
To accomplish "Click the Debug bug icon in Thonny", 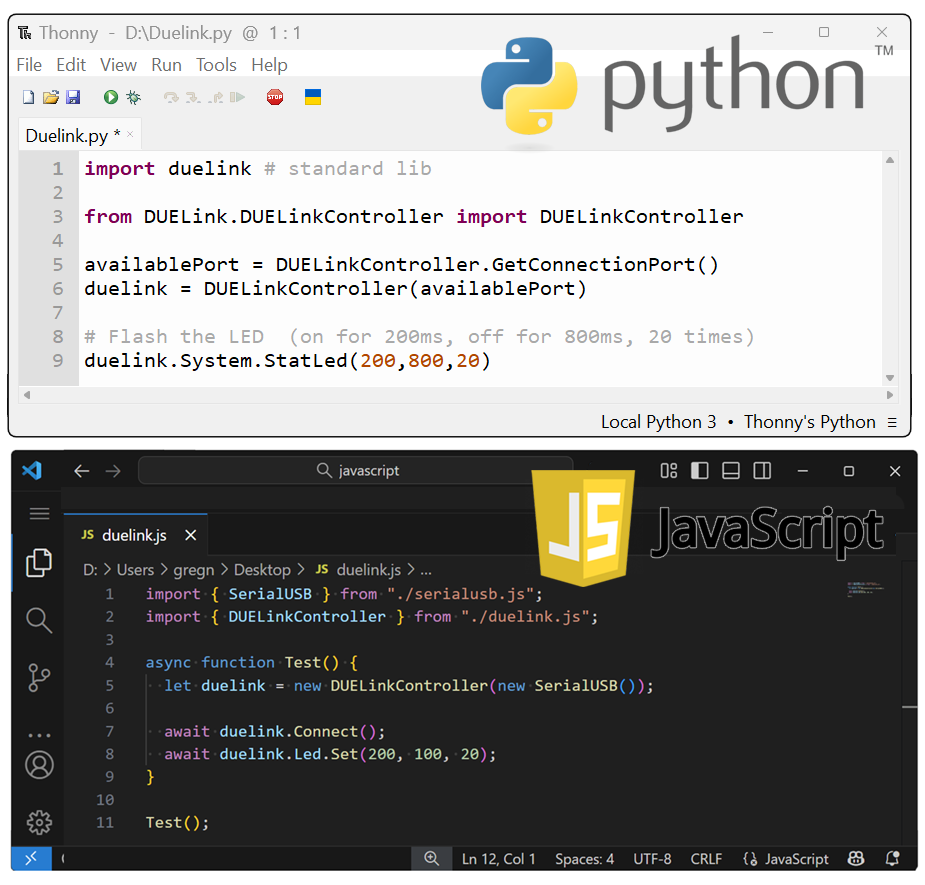I will tap(133, 97).
